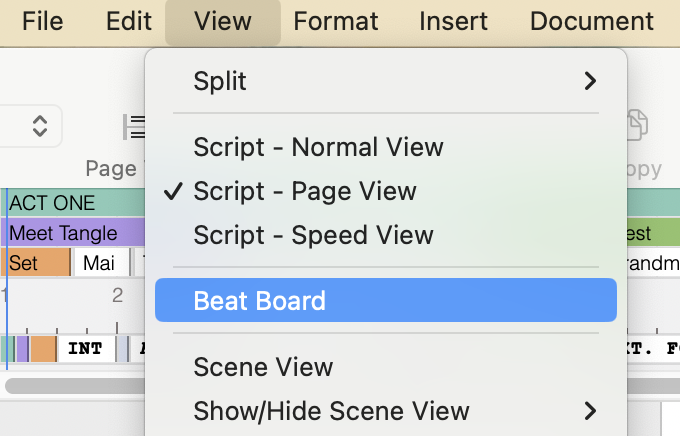Click the Mai beat cell
Image resolution: width=680 pixels, height=436 pixels.
[x=101, y=263]
